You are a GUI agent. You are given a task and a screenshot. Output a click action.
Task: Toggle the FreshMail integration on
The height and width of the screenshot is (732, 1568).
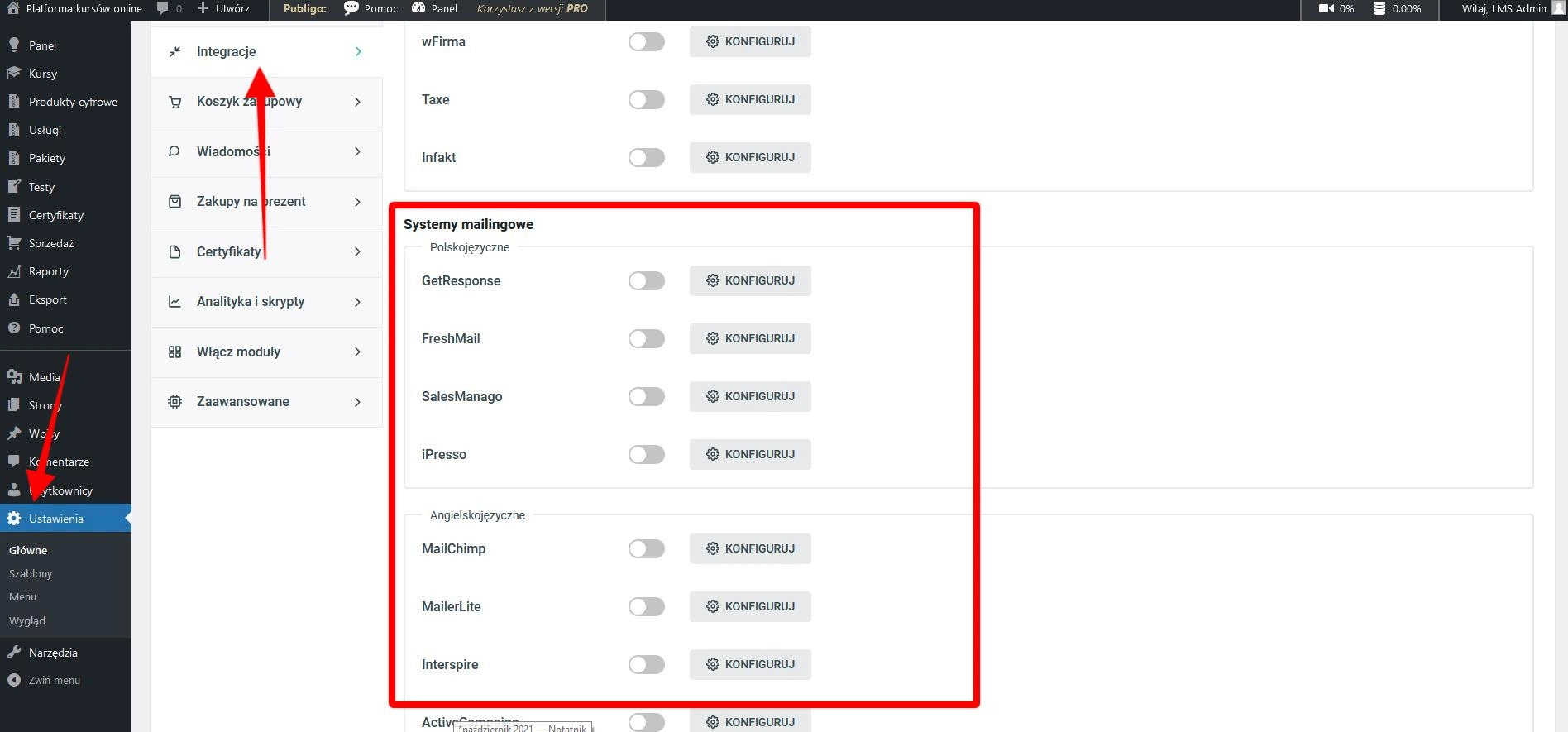647,338
